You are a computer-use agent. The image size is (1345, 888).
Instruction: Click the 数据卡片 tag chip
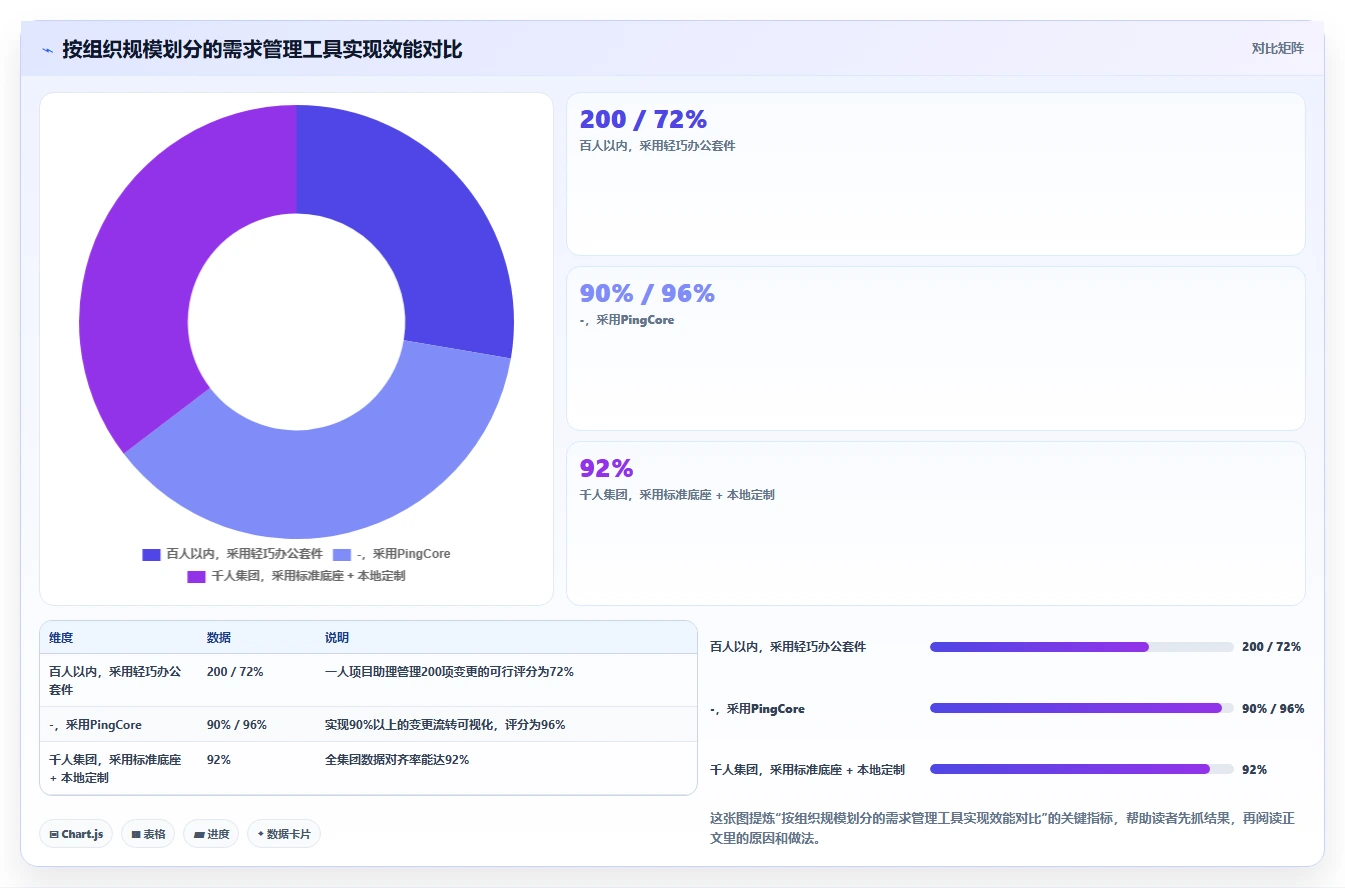coord(284,834)
